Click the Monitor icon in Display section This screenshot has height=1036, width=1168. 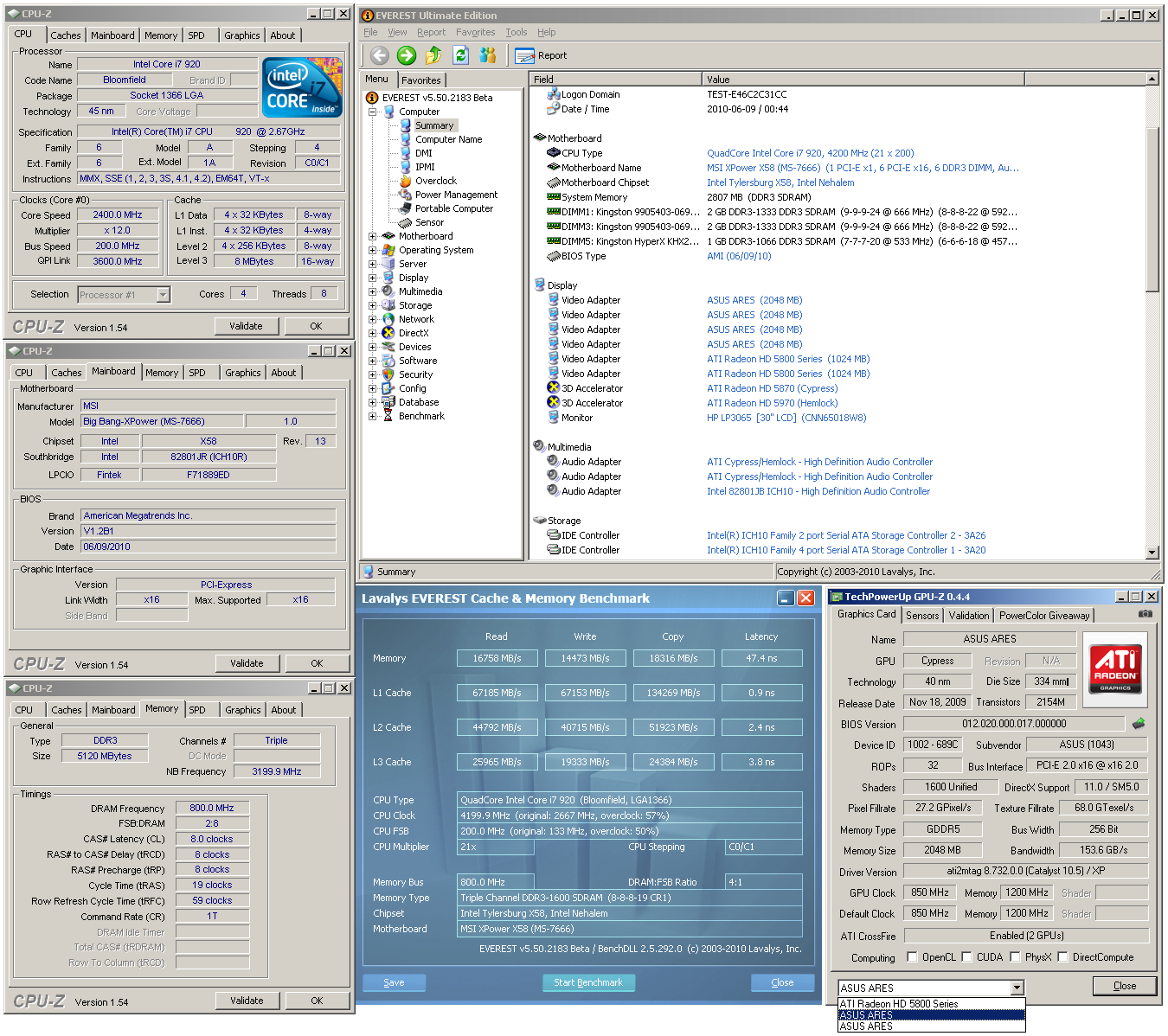point(554,418)
